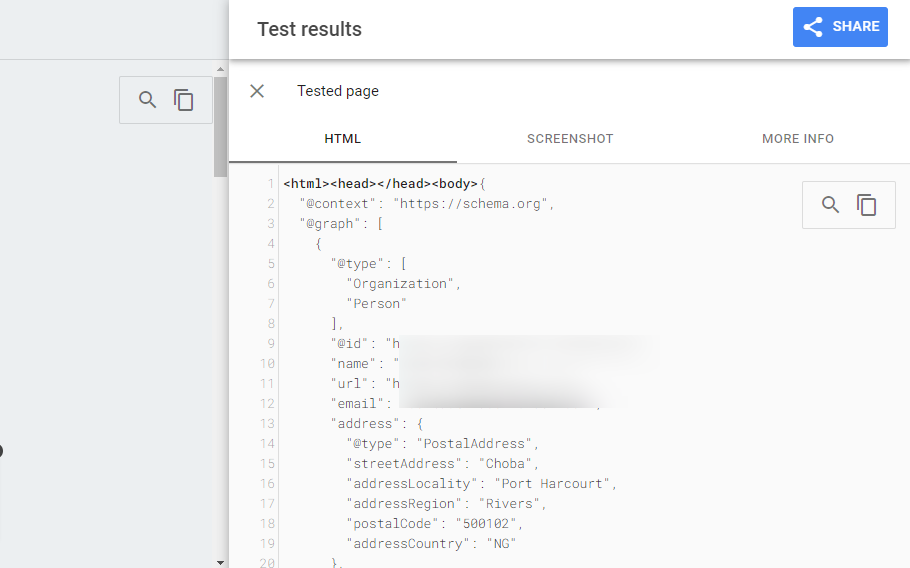Click the copy icon in left pane

183,100
